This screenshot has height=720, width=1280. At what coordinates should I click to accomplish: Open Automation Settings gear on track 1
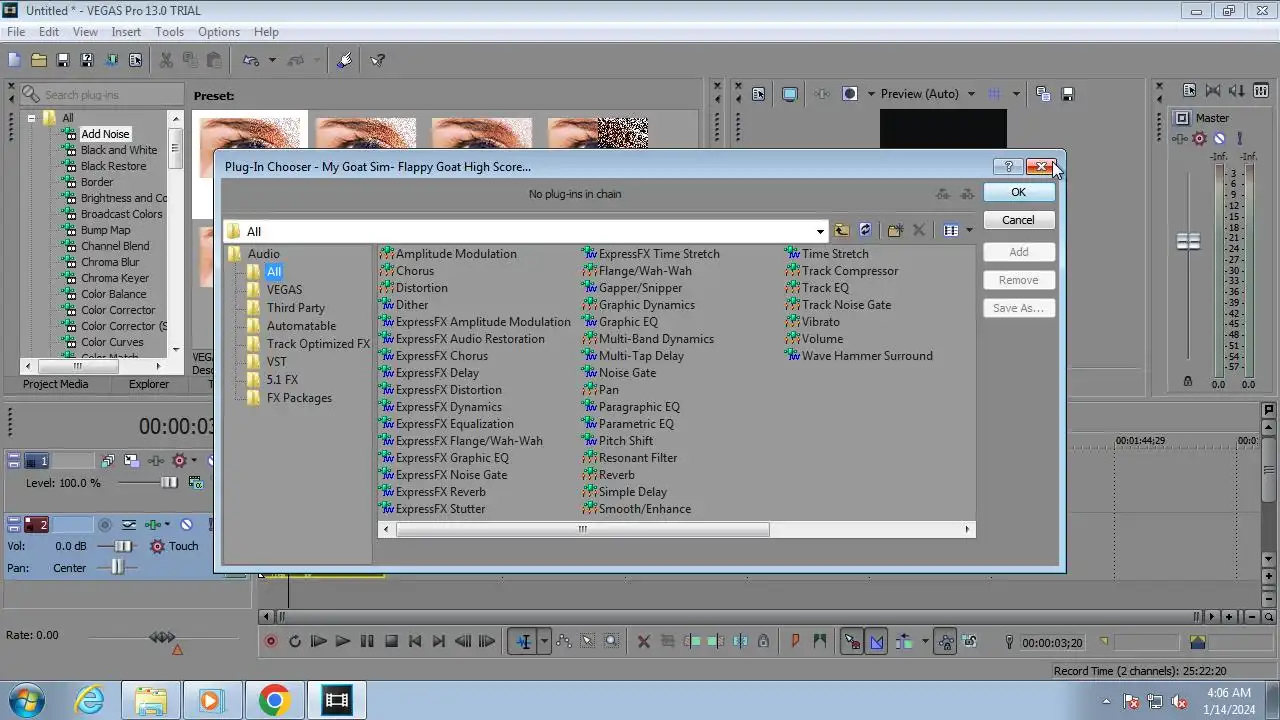click(x=180, y=461)
